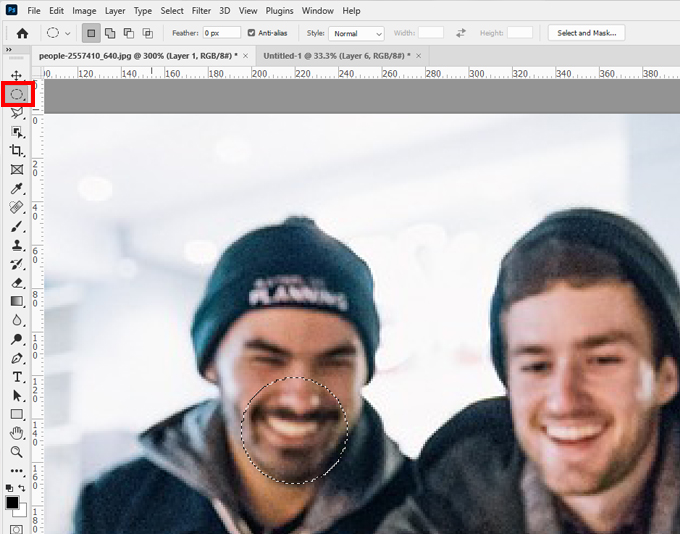Open the Plugins menu
Viewport: 680px width, 534px height.
[x=279, y=11]
